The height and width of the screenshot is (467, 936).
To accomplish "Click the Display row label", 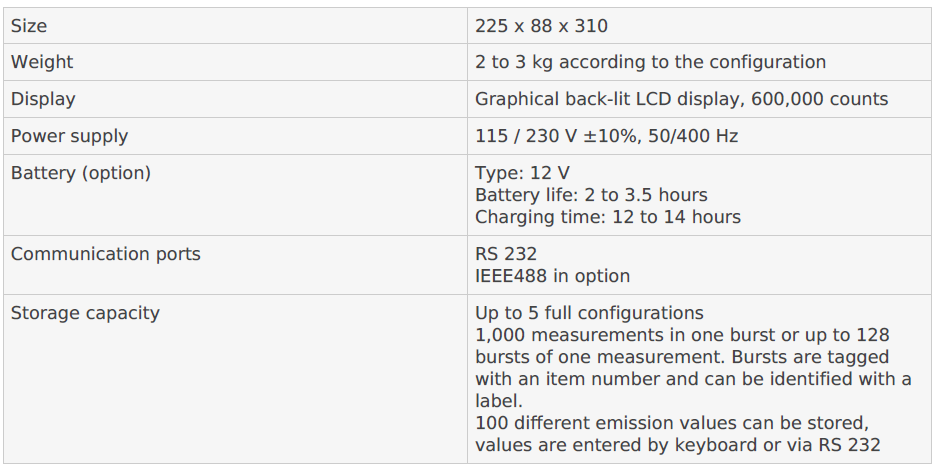I will click(43, 99).
